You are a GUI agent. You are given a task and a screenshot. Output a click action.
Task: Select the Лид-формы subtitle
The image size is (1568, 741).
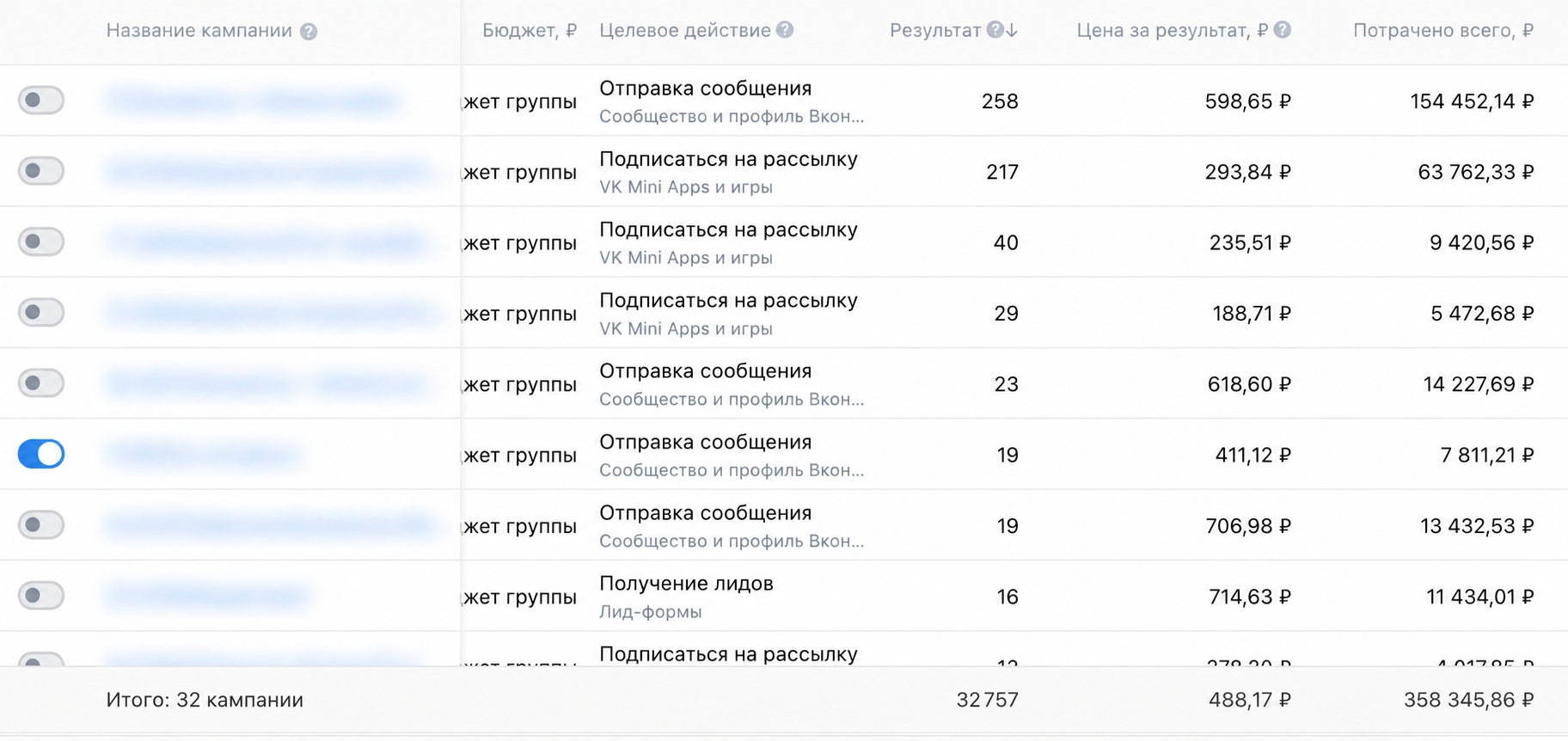(650, 612)
